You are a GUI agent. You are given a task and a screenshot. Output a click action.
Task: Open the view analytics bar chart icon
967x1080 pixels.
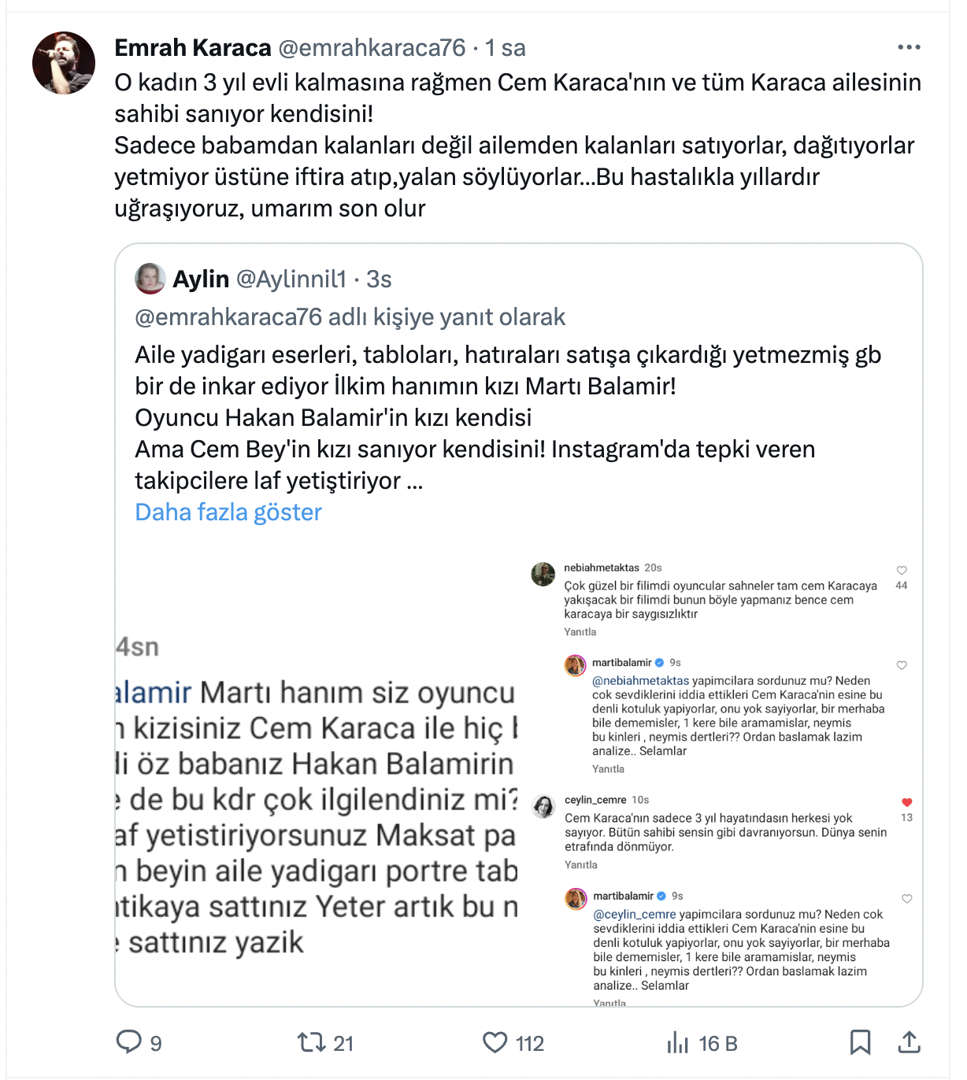677,1043
